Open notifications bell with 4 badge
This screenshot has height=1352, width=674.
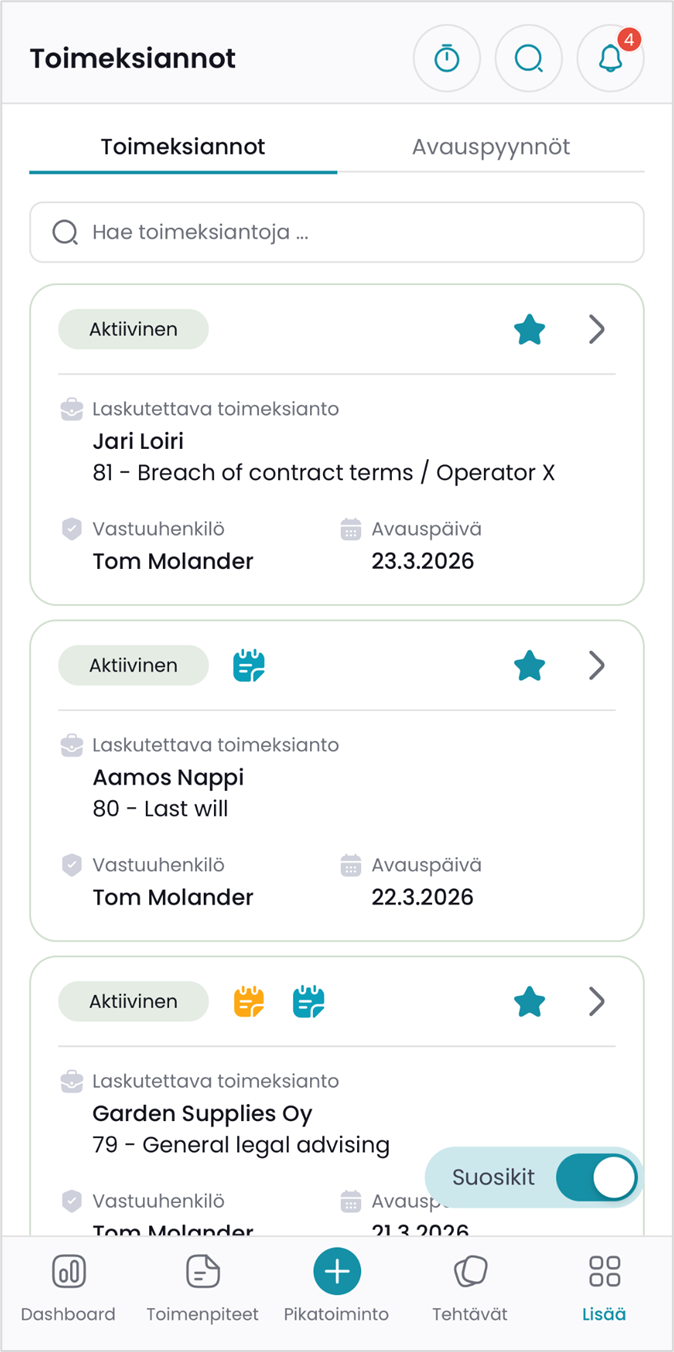(x=611, y=59)
